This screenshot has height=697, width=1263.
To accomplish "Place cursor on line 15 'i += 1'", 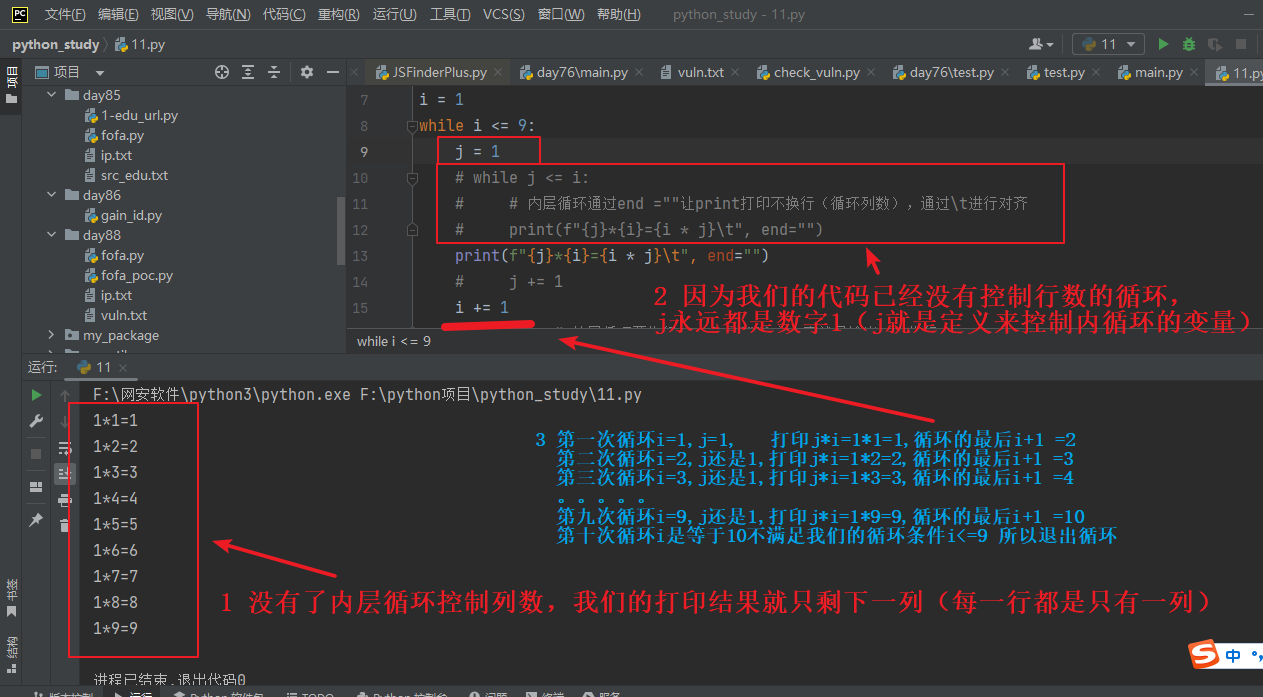I will tap(481, 307).
